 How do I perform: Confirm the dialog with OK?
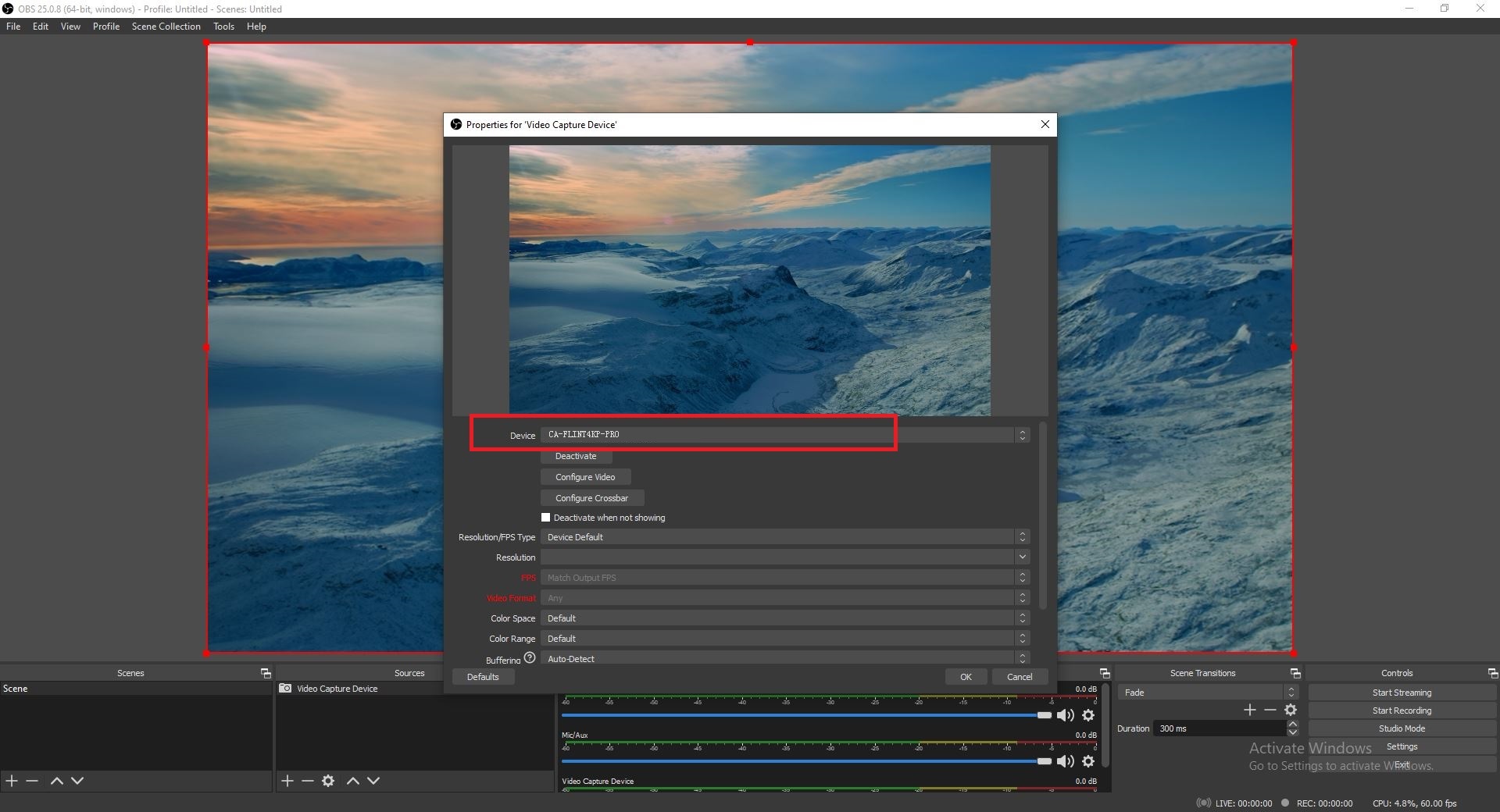pos(966,677)
